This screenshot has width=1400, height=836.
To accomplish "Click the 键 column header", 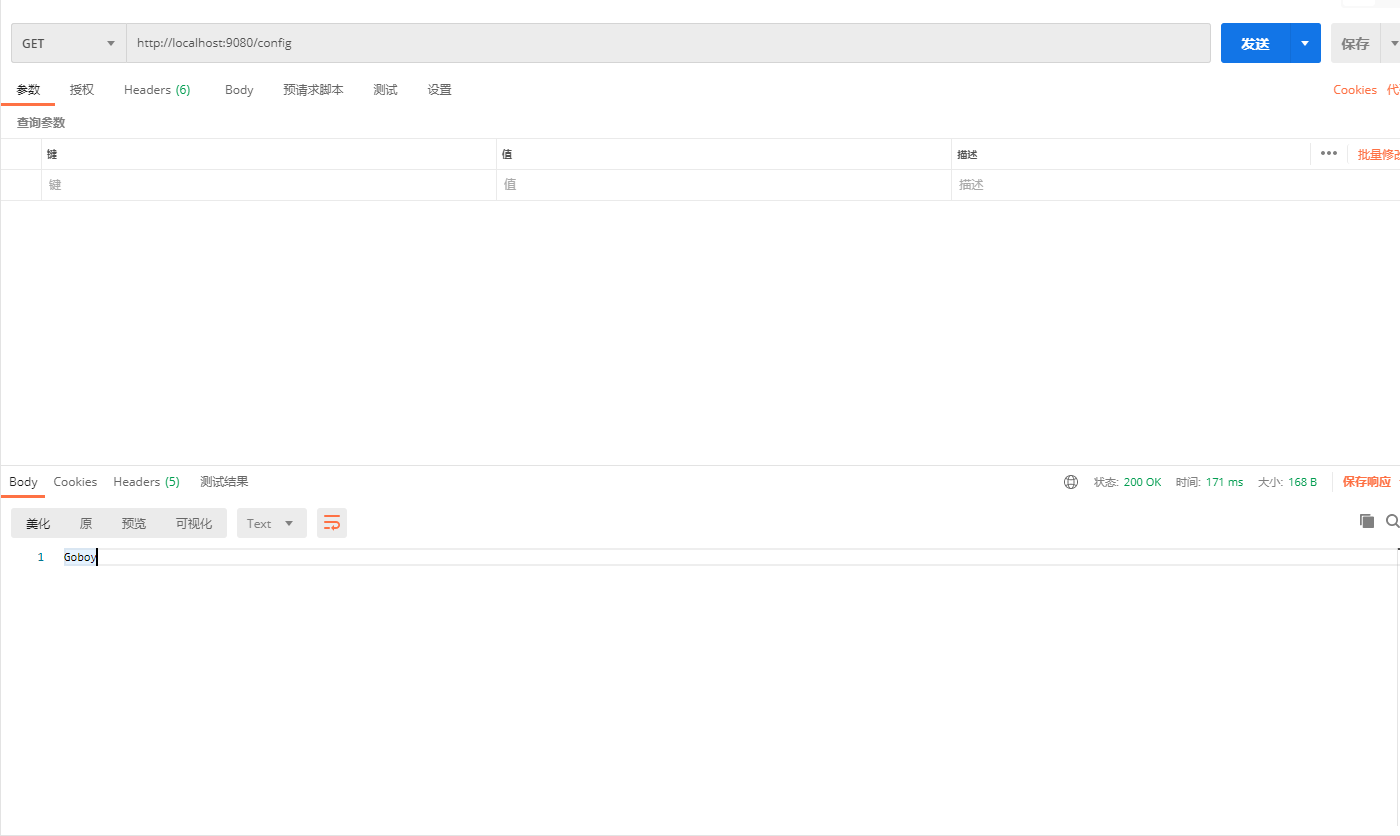I will coord(52,154).
